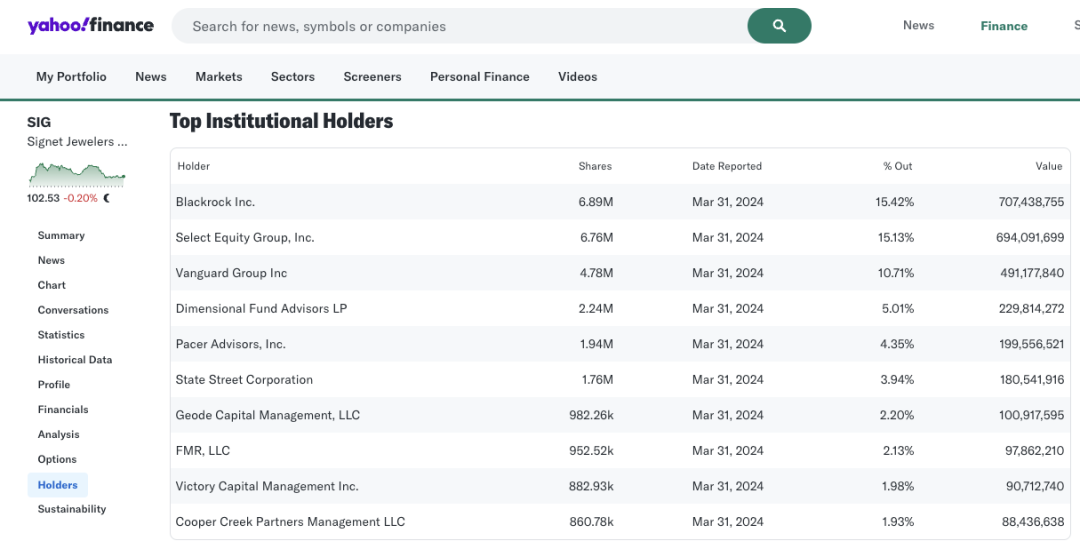Click the Date Reported column header

pyautogui.click(x=727, y=166)
